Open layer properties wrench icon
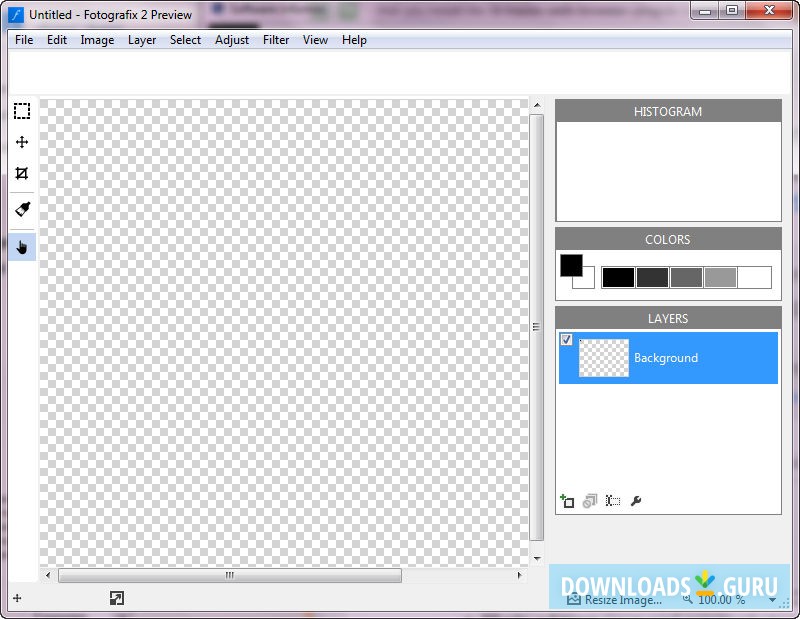800x619 pixels. [636, 501]
